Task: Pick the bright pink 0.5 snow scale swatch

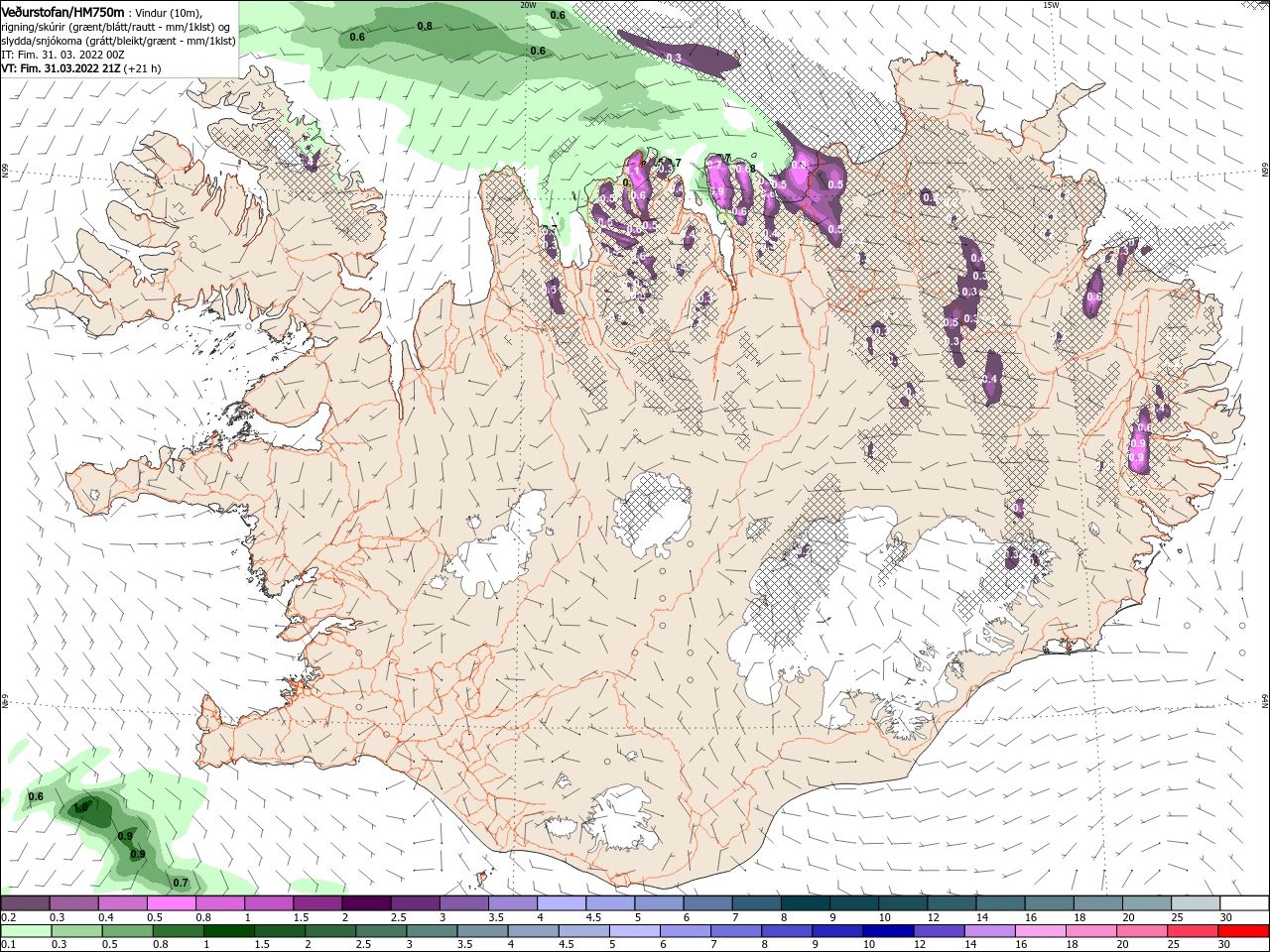Action: [x=171, y=903]
